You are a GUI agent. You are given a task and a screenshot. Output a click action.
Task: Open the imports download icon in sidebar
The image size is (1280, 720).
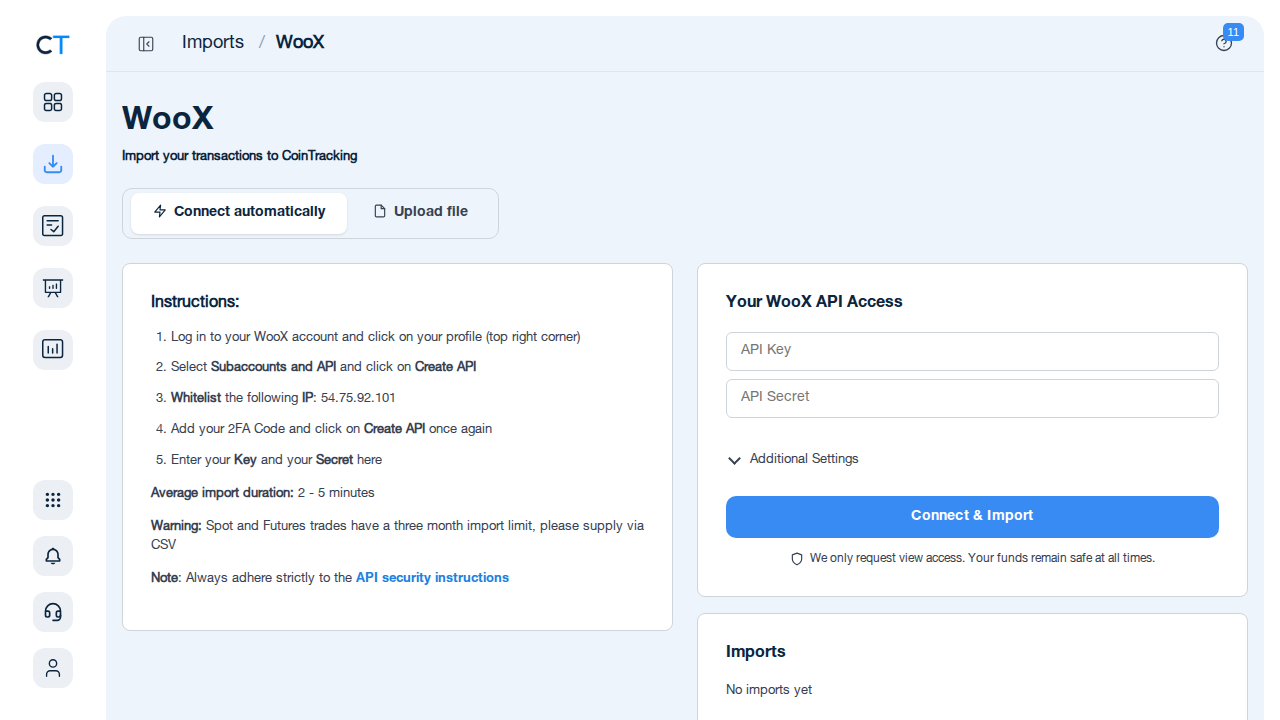[53, 164]
